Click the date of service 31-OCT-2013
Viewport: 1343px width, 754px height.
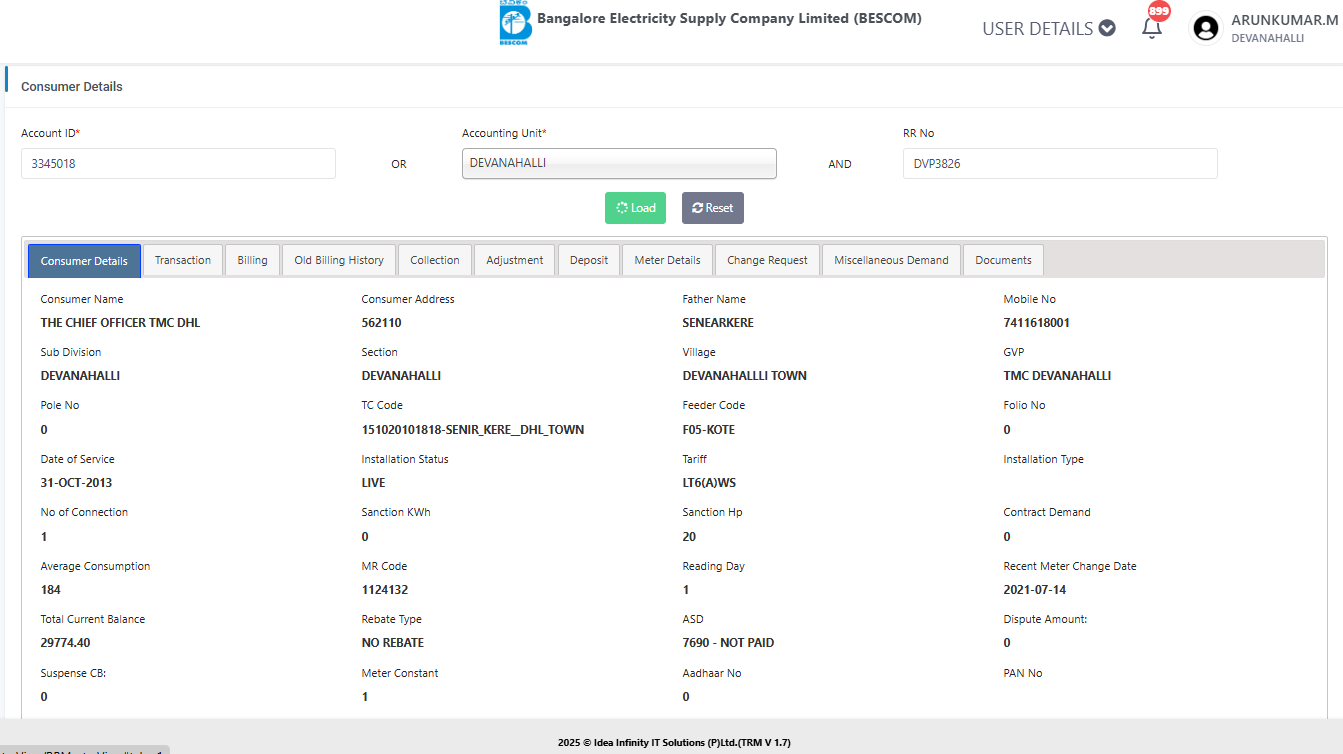pos(77,483)
